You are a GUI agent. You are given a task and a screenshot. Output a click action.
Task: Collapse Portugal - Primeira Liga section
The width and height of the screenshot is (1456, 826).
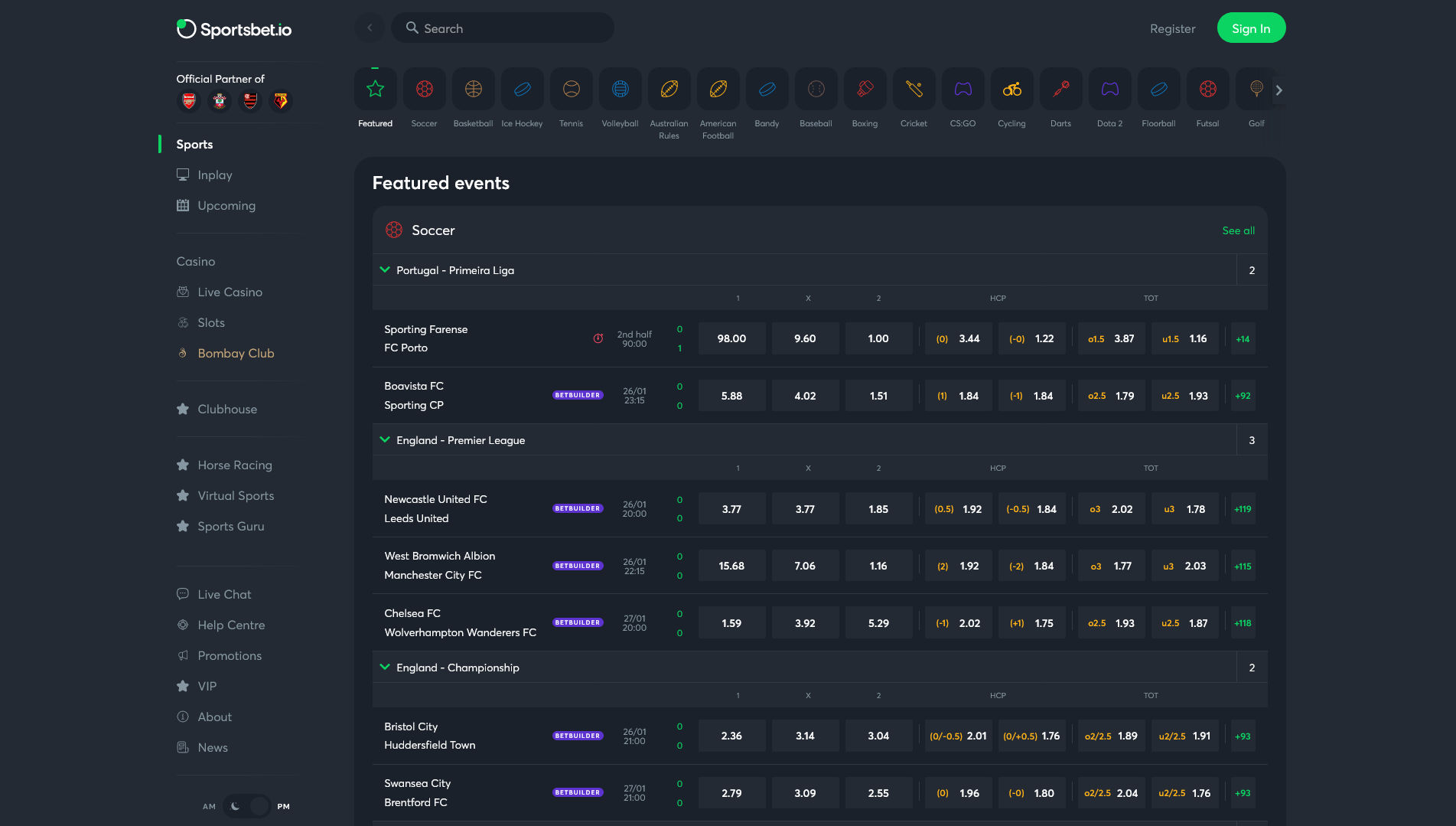tap(385, 269)
